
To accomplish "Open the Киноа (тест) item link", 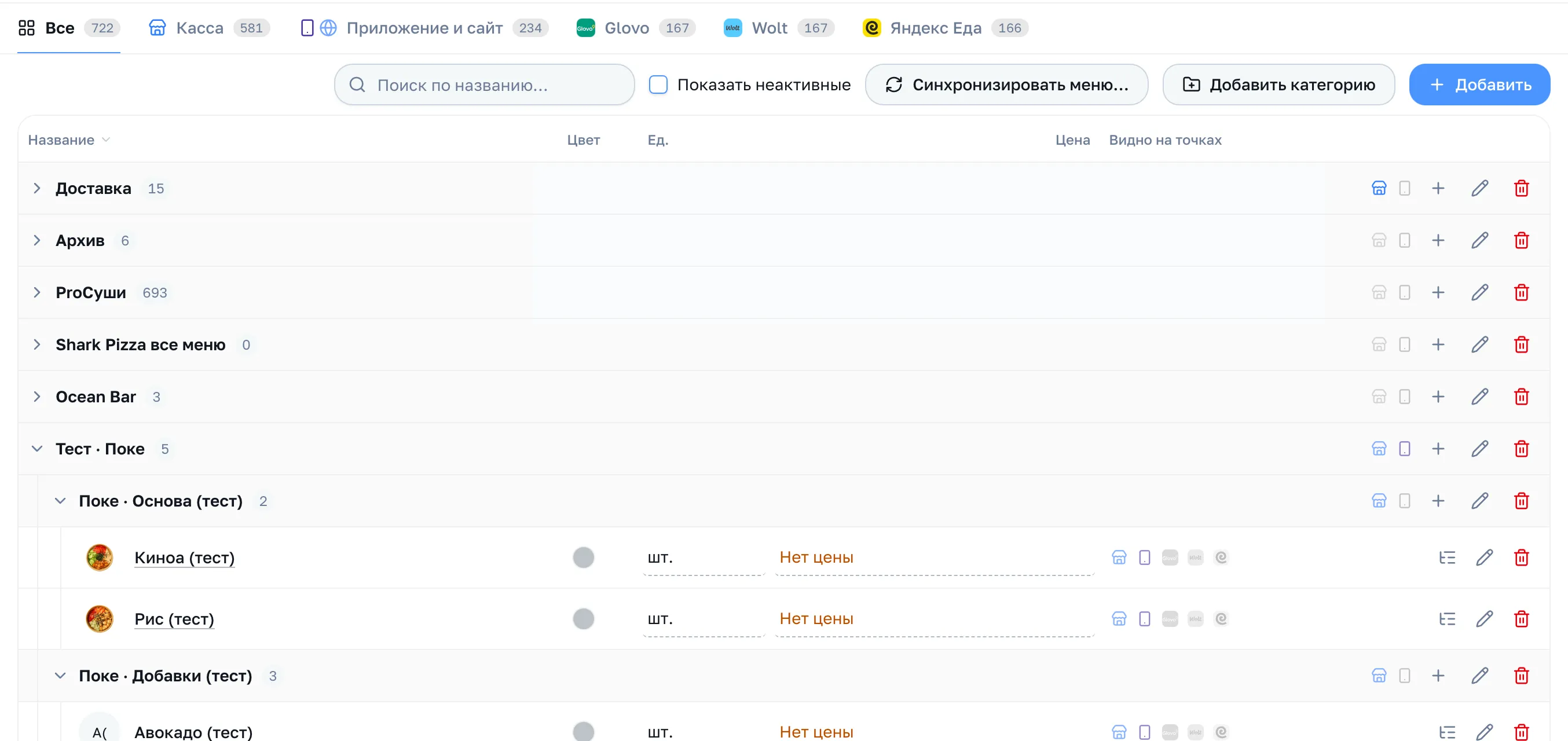I will click(184, 557).
